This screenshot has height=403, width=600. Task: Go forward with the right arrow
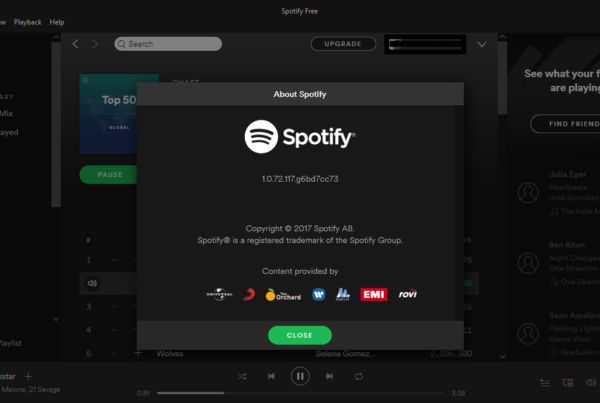(x=95, y=44)
